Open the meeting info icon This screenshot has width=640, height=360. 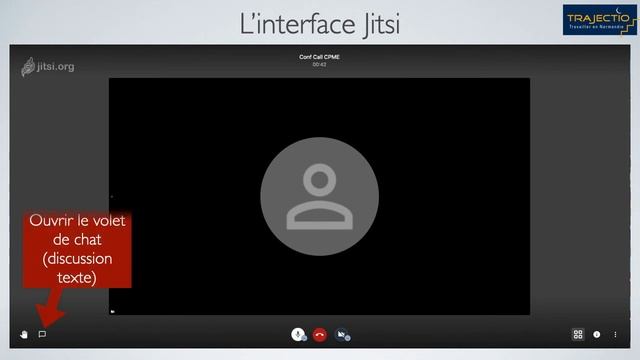click(x=597, y=335)
